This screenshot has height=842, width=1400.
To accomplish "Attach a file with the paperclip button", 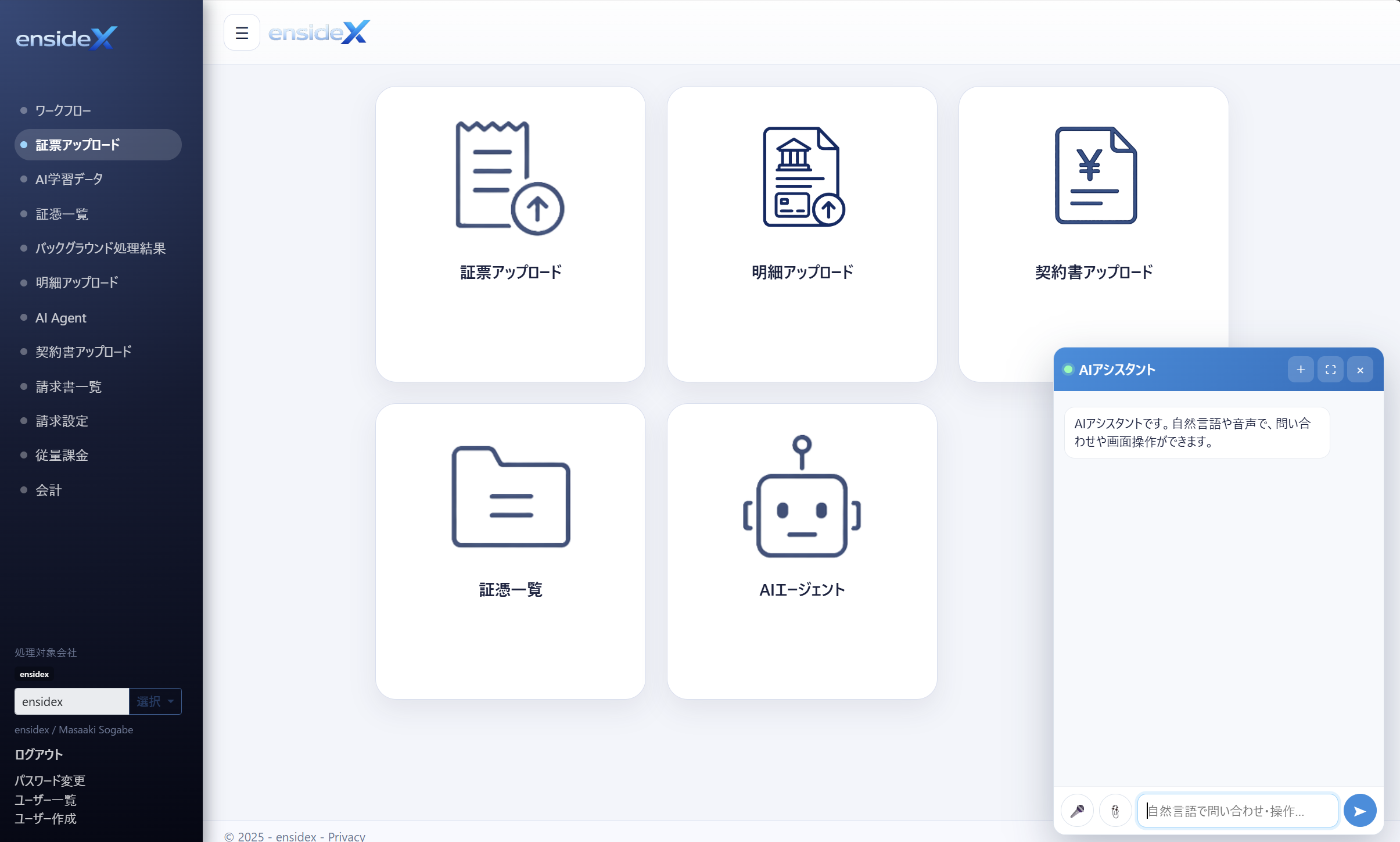I will click(1115, 811).
